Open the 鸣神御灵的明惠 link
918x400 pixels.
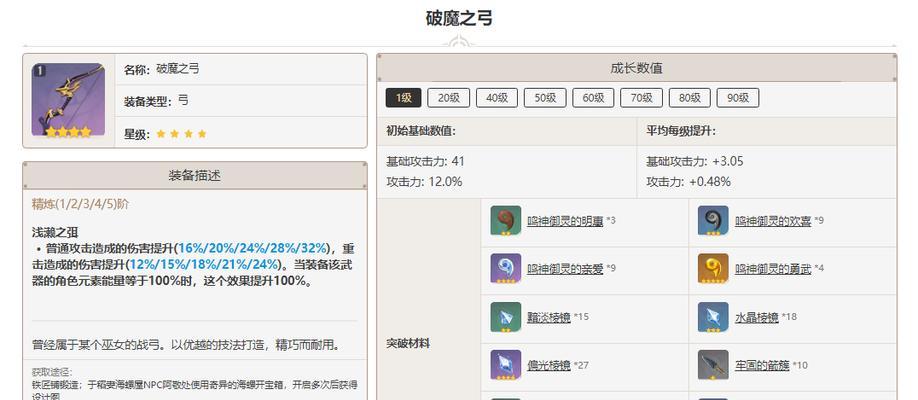[565, 221]
